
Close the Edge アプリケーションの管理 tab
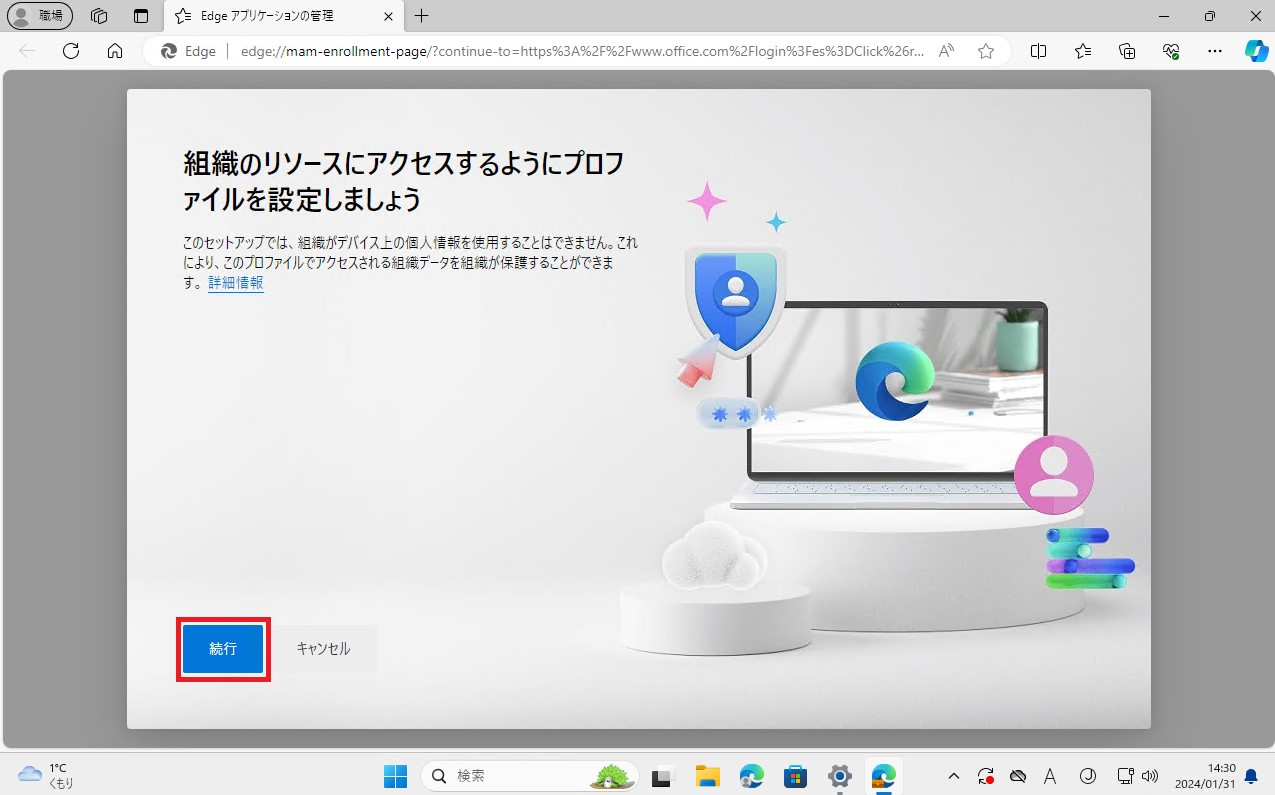point(388,16)
